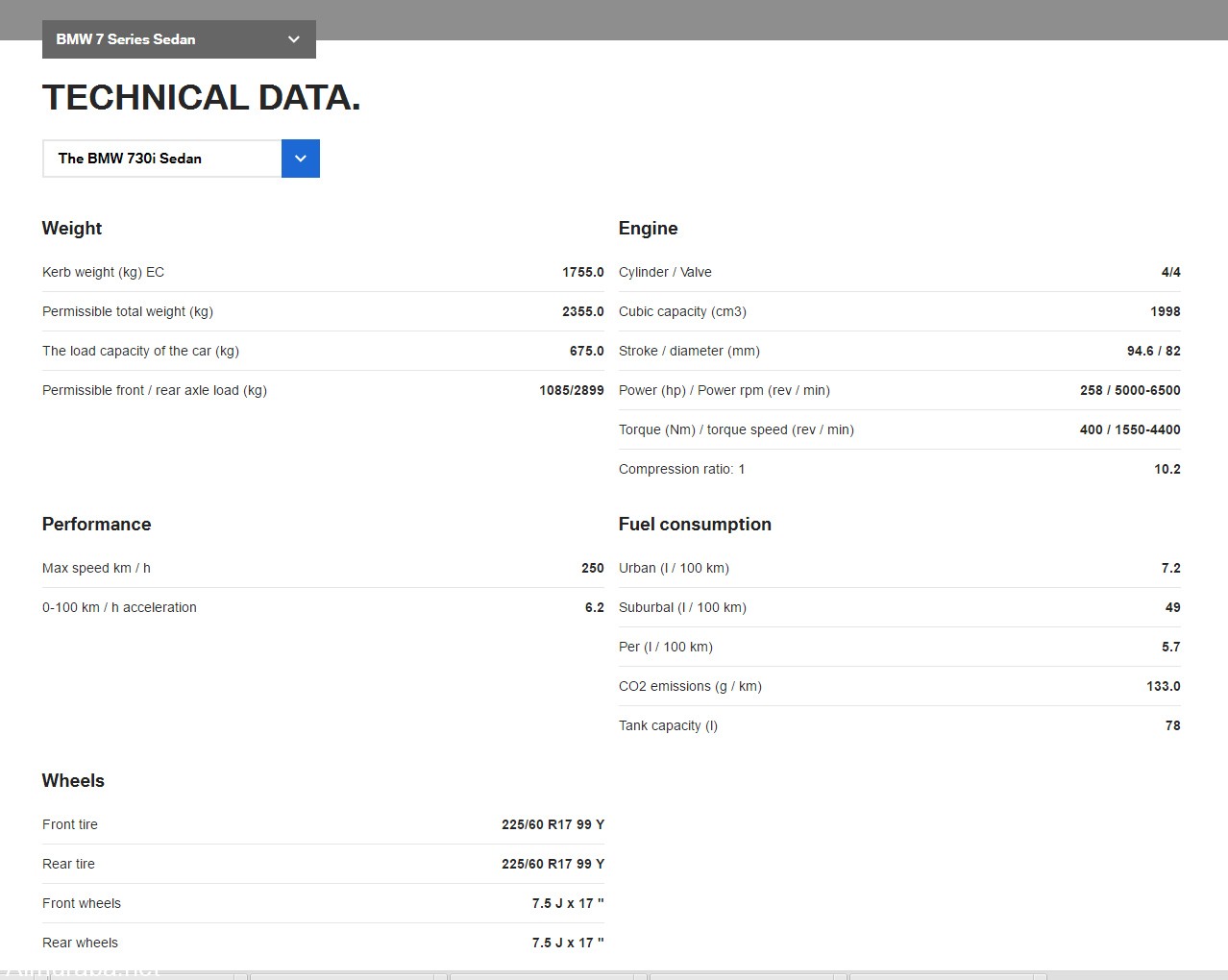Click the Max speed km/h label
The image size is (1228, 980).
tap(96, 569)
